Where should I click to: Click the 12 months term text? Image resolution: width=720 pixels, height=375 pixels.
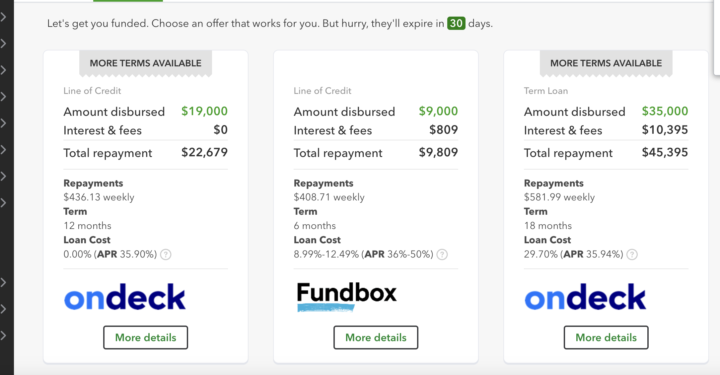[x=87, y=226]
